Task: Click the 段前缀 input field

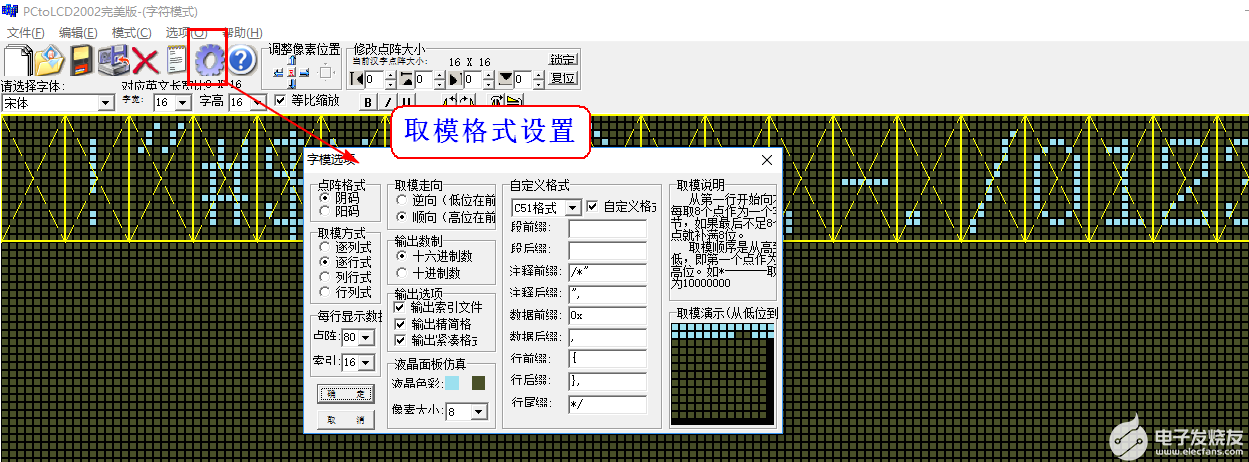Action: click(607, 229)
